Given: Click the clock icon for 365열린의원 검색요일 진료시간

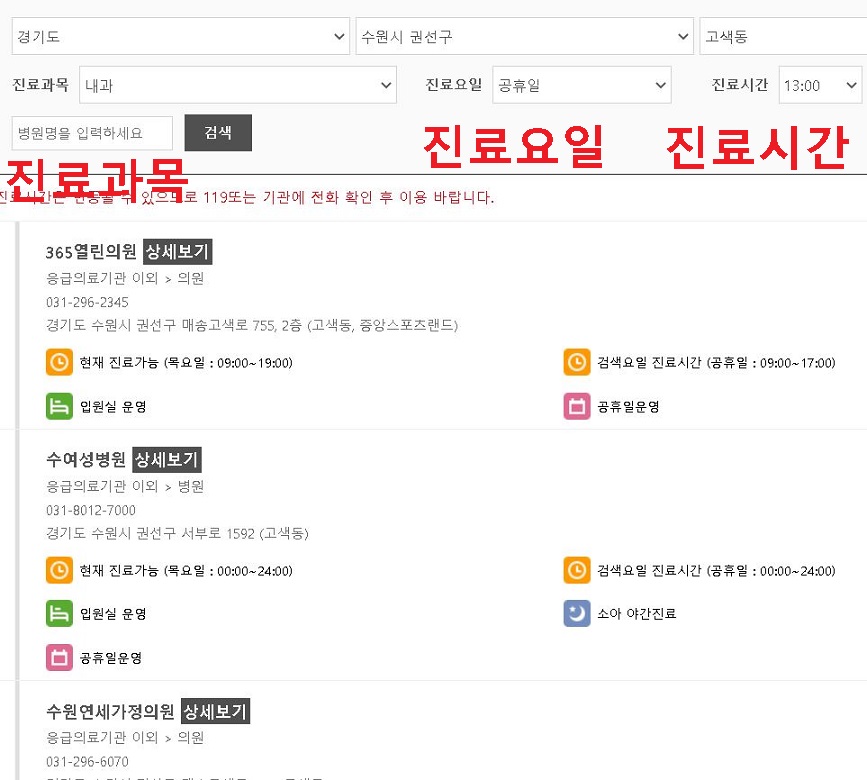Looking at the screenshot, I should click(x=577, y=362).
